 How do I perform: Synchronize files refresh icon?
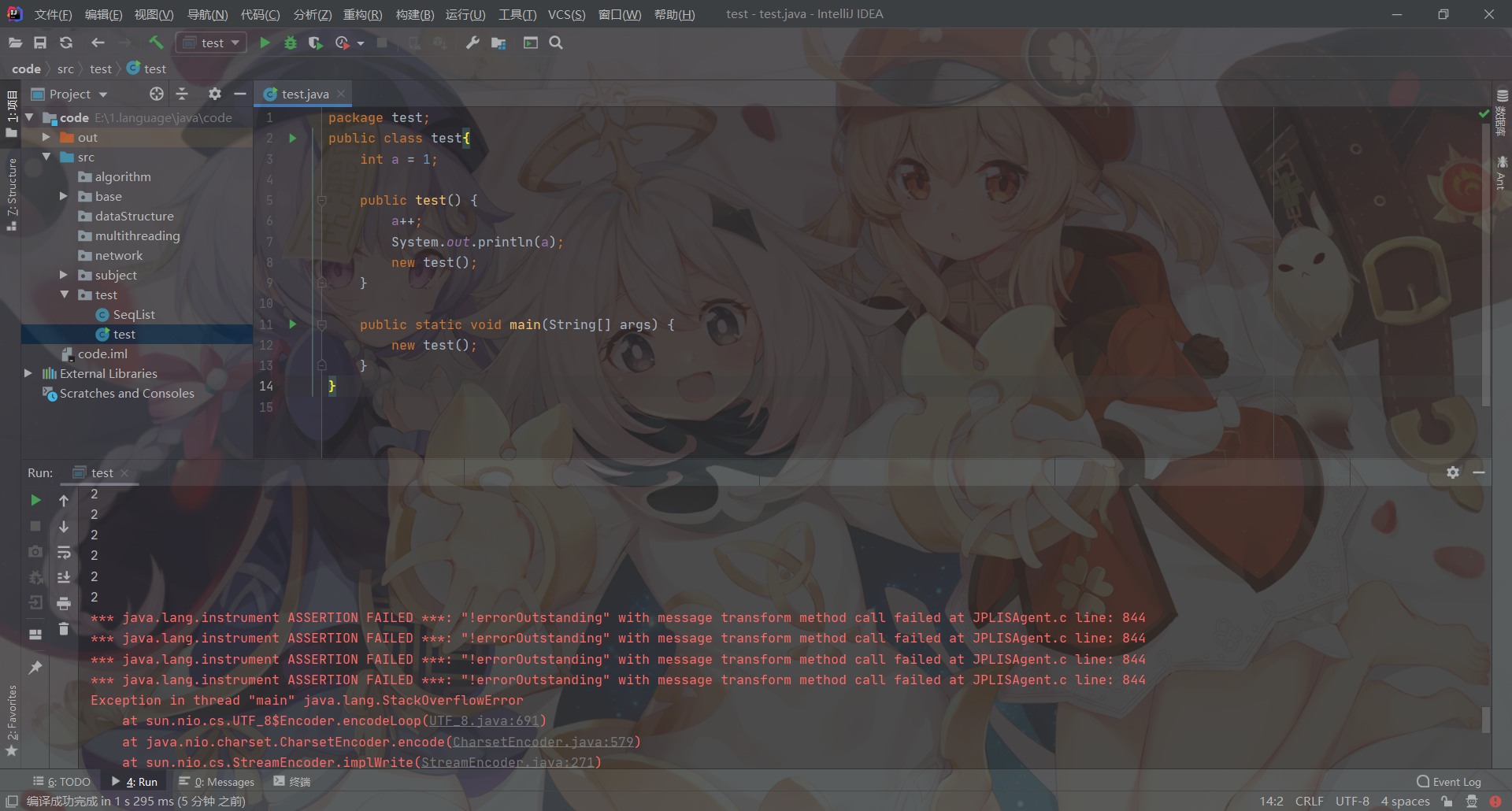pos(66,43)
